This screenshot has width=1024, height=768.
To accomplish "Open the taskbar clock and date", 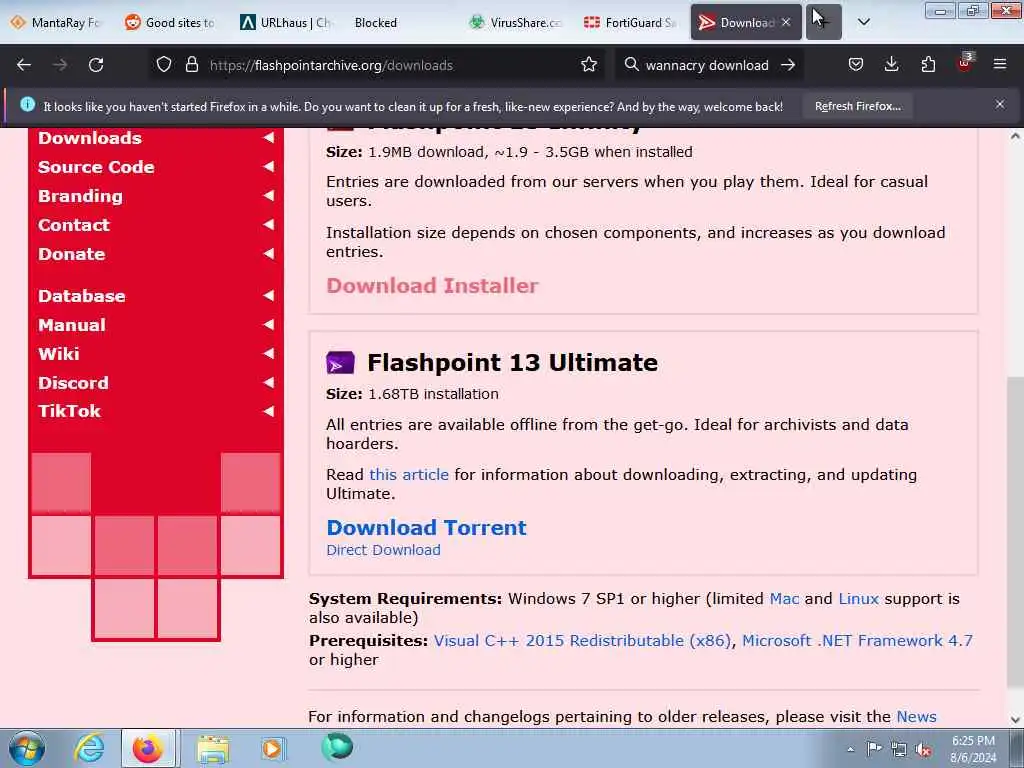I will [x=973, y=749].
